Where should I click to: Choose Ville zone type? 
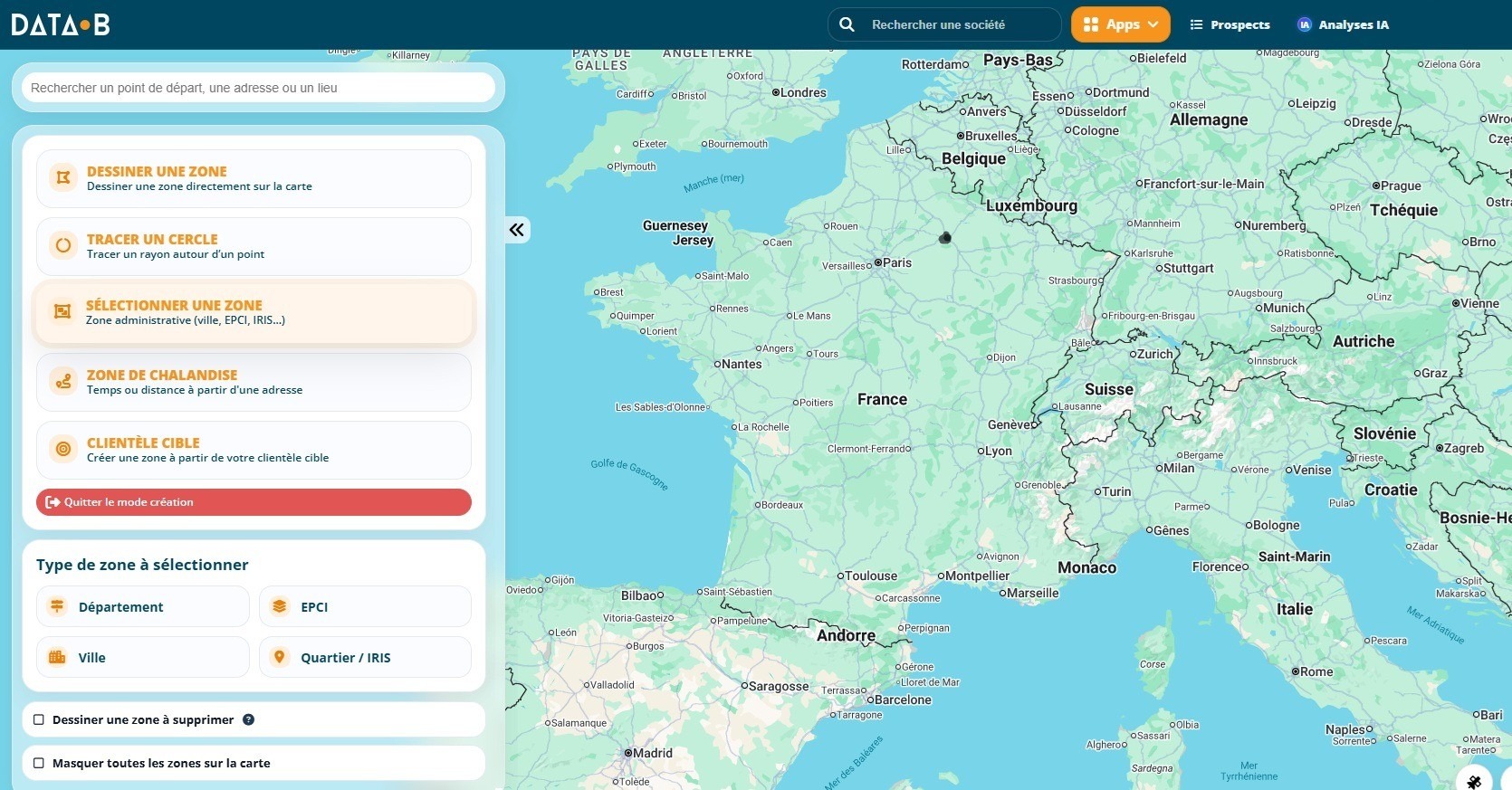142,657
